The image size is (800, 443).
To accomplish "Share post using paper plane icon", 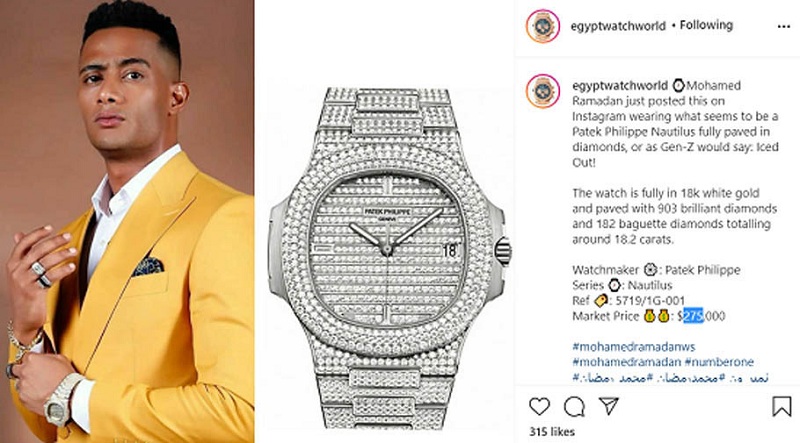I will tap(609, 406).
